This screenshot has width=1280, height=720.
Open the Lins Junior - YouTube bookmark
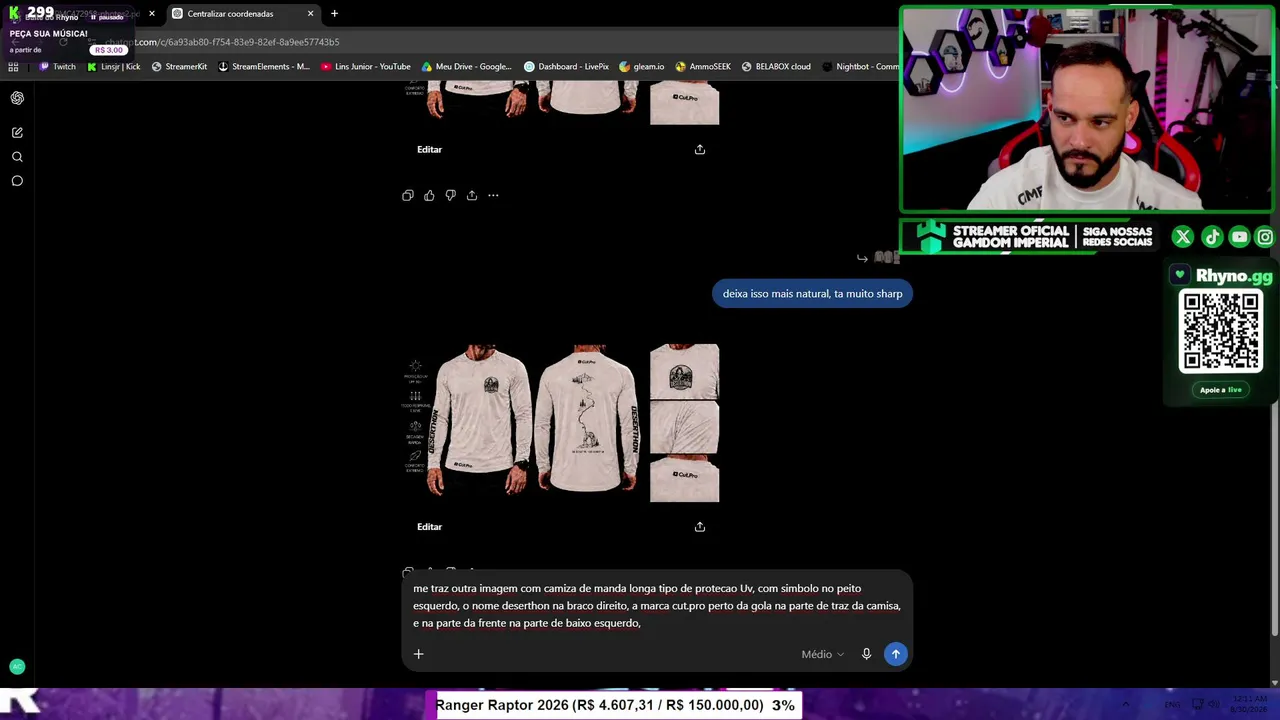tap(366, 67)
